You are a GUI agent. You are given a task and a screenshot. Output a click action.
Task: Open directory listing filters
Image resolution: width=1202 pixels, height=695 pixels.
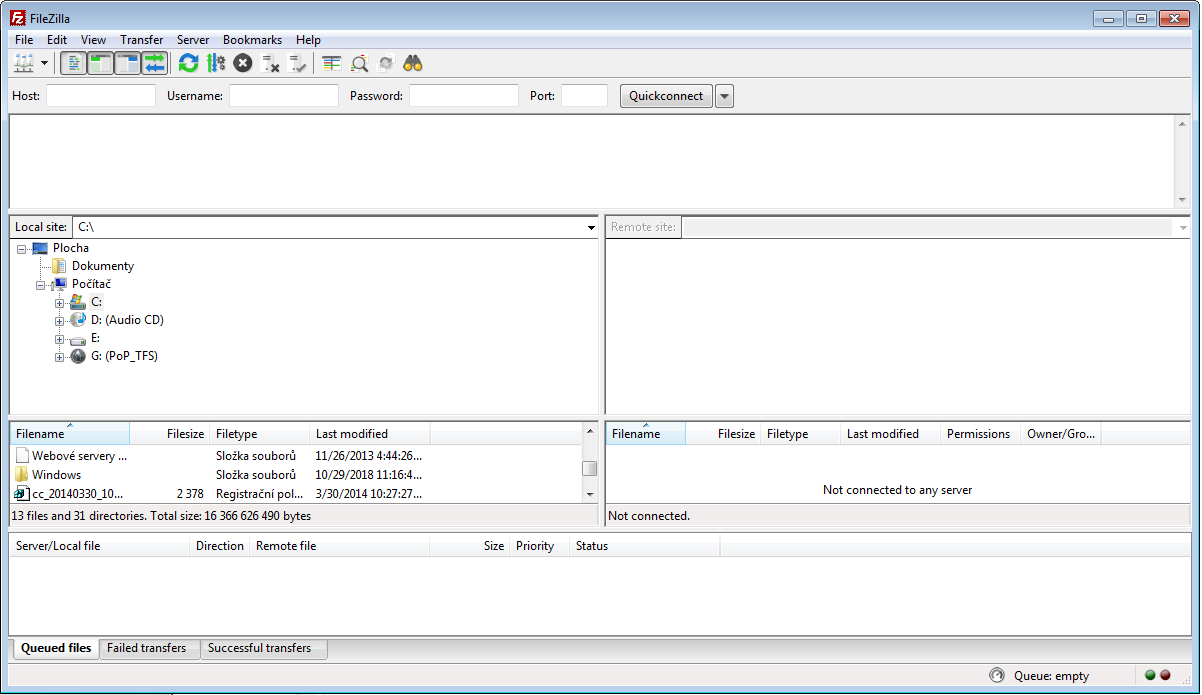331,62
